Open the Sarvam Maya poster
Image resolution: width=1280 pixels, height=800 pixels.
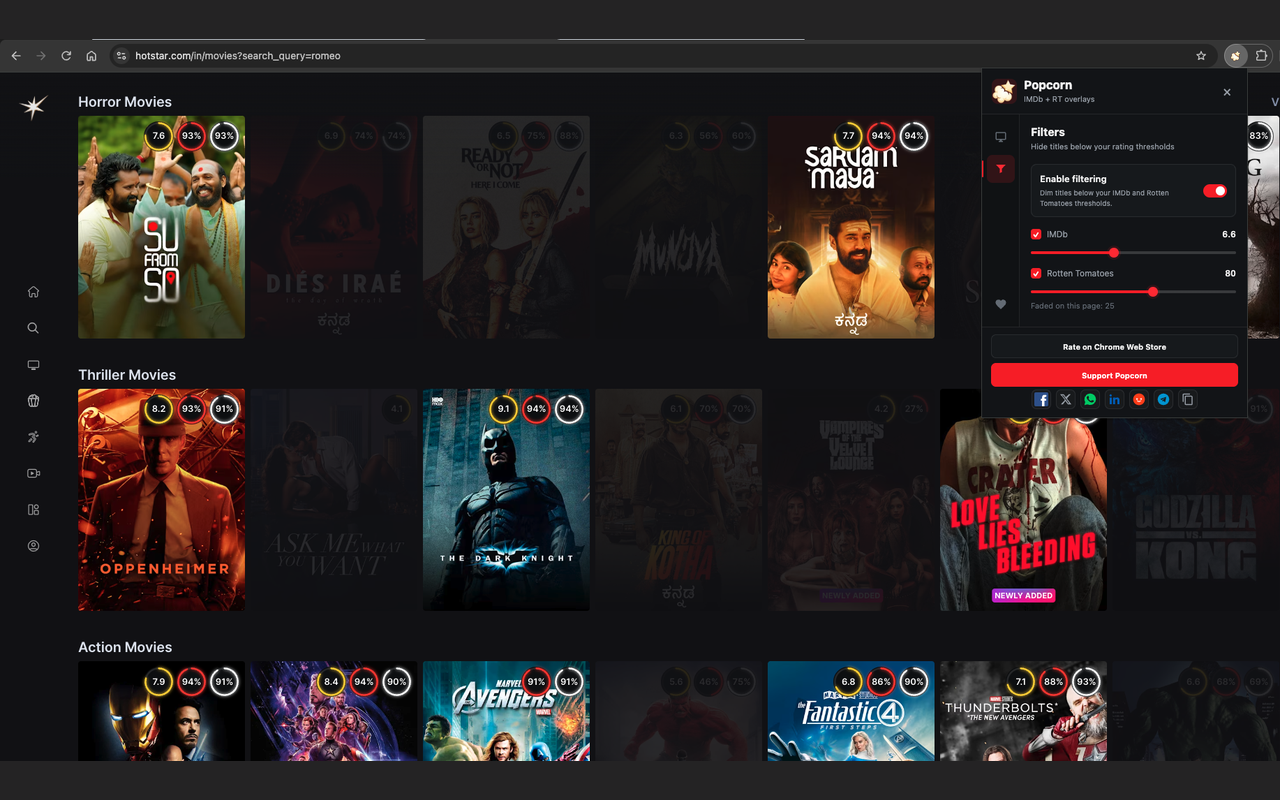coord(851,227)
